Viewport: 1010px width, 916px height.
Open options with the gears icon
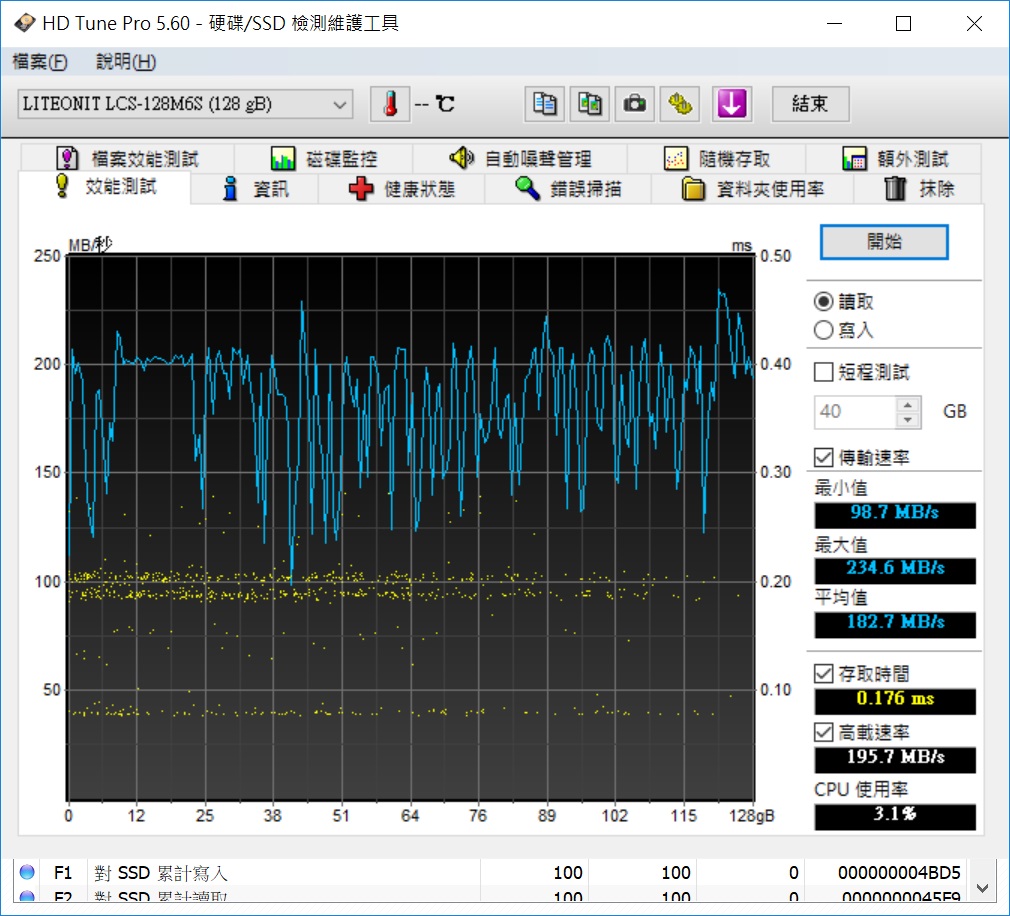click(680, 104)
